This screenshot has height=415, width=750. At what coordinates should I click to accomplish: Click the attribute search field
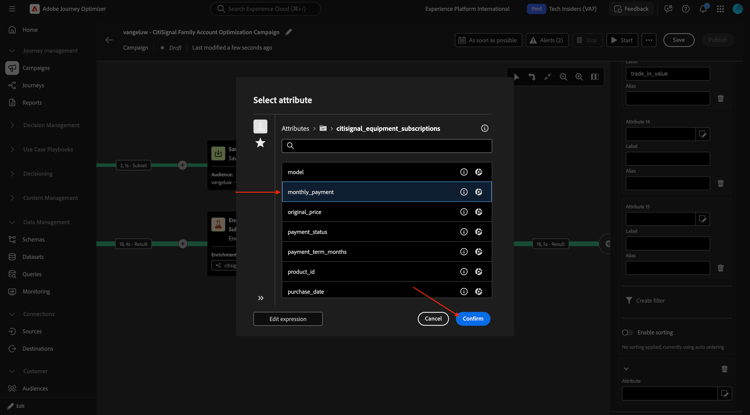(386, 146)
